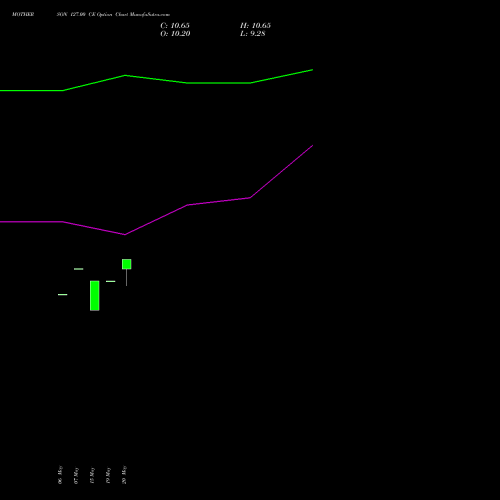Viewport: 500px width, 500px height.
Task: Click the tall green candlestick body
Action: tap(95, 296)
